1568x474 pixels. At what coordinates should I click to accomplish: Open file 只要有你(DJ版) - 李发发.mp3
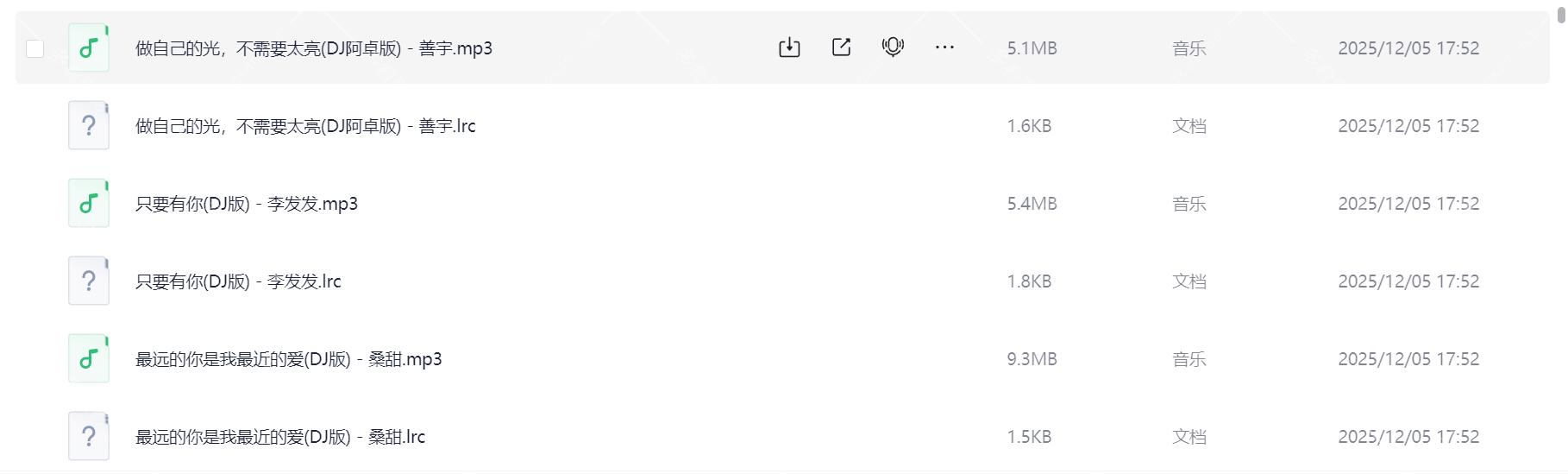(247, 204)
